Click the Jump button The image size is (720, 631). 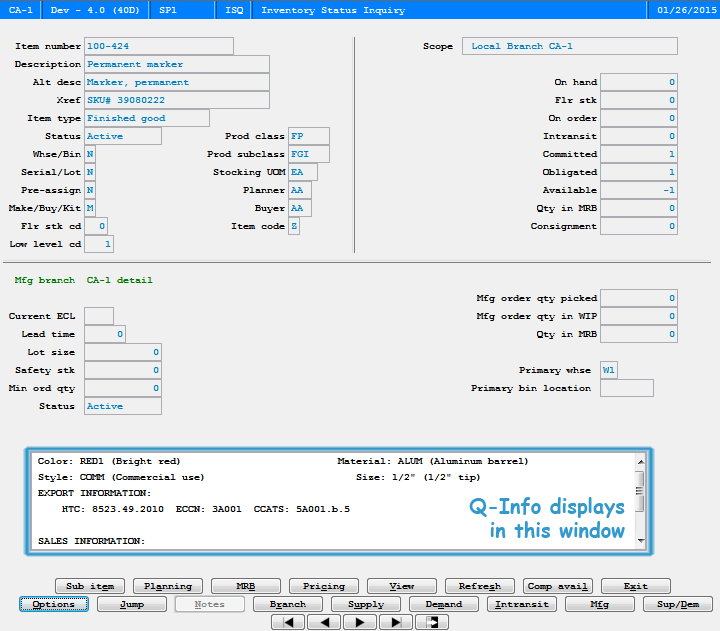coord(132,604)
